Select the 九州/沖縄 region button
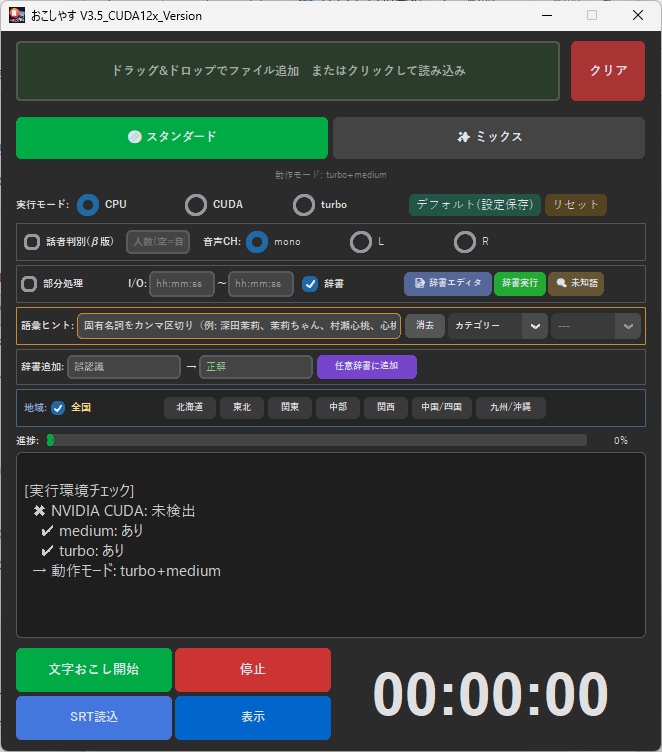This screenshot has width=662, height=752. [x=510, y=408]
